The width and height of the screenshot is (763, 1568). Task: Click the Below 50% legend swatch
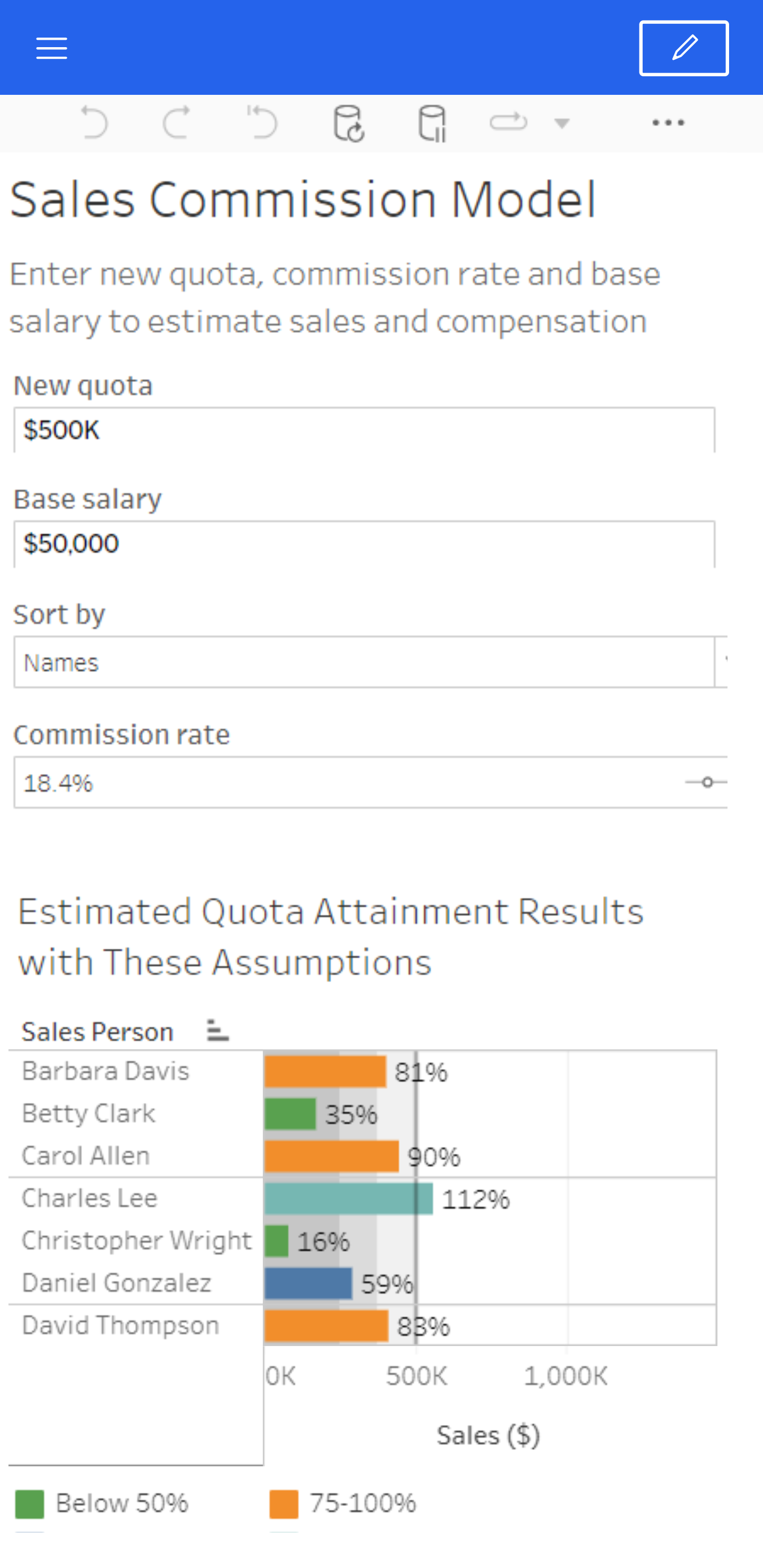click(x=29, y=1504)
